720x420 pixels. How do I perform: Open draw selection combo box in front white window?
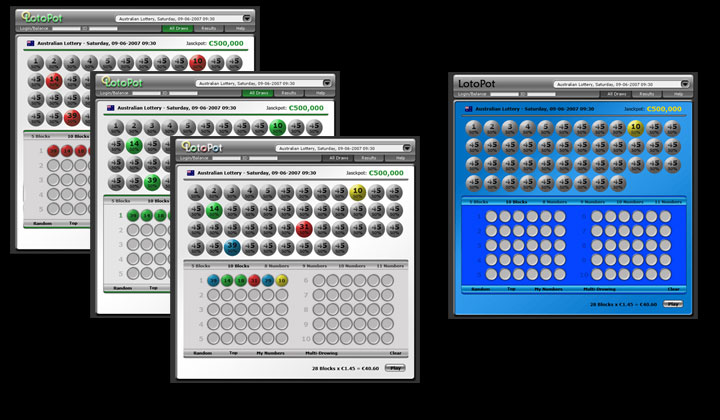tap(343, 148)
